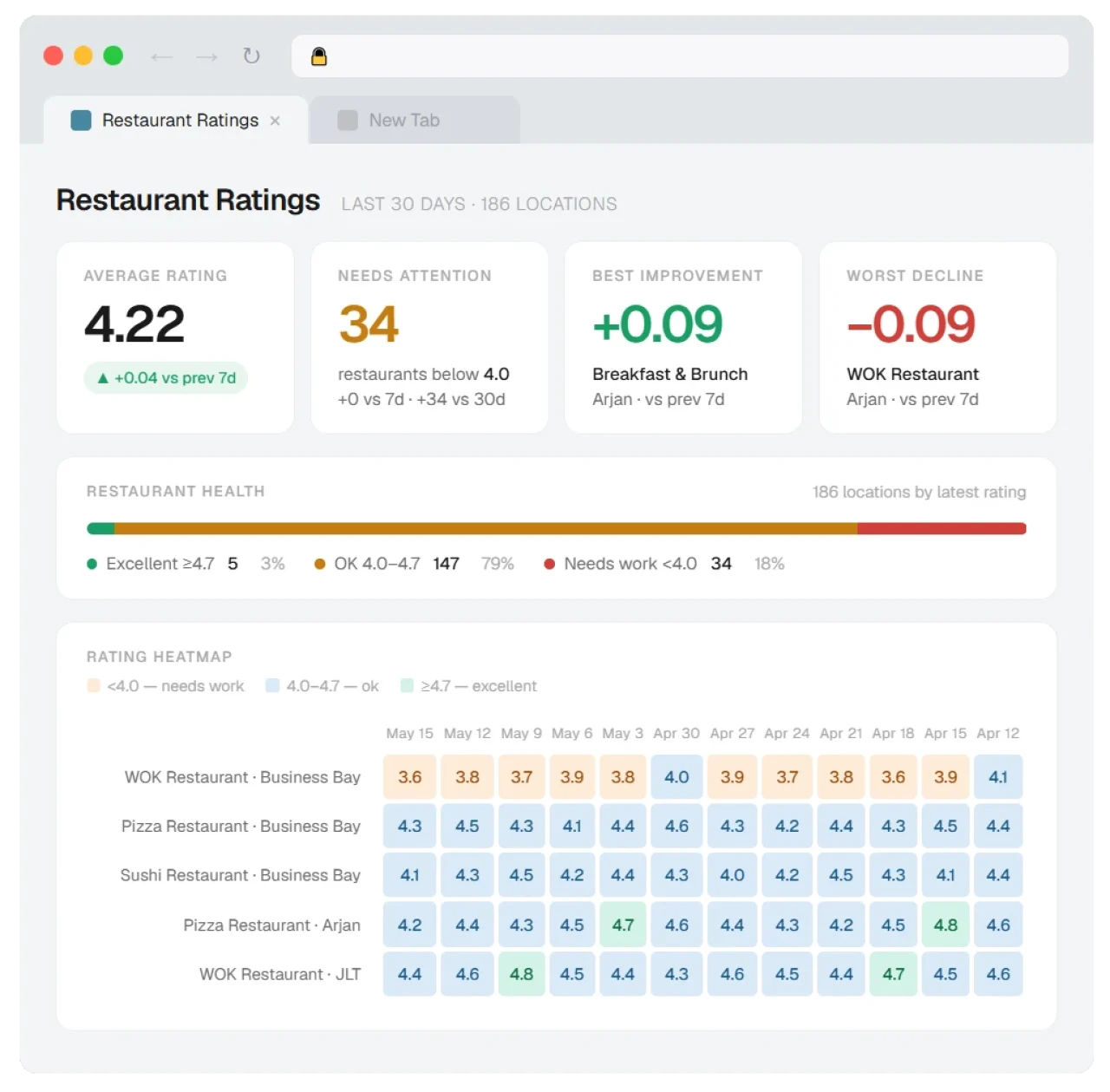Click the green segment of health bar
Screen dimensions: 1110x1092
(101, 528)
